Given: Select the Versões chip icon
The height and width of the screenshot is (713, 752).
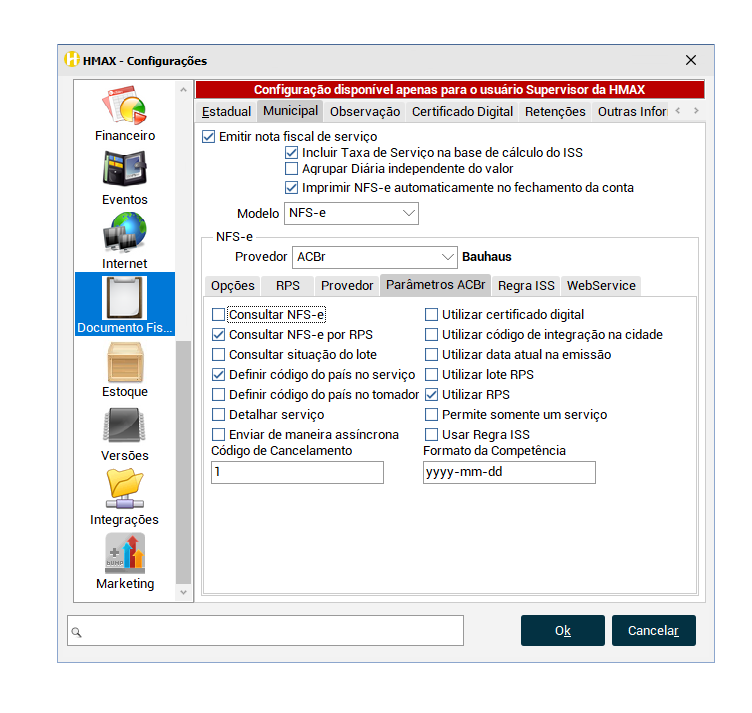Looking at the screenshot, I should click(125, 426).
